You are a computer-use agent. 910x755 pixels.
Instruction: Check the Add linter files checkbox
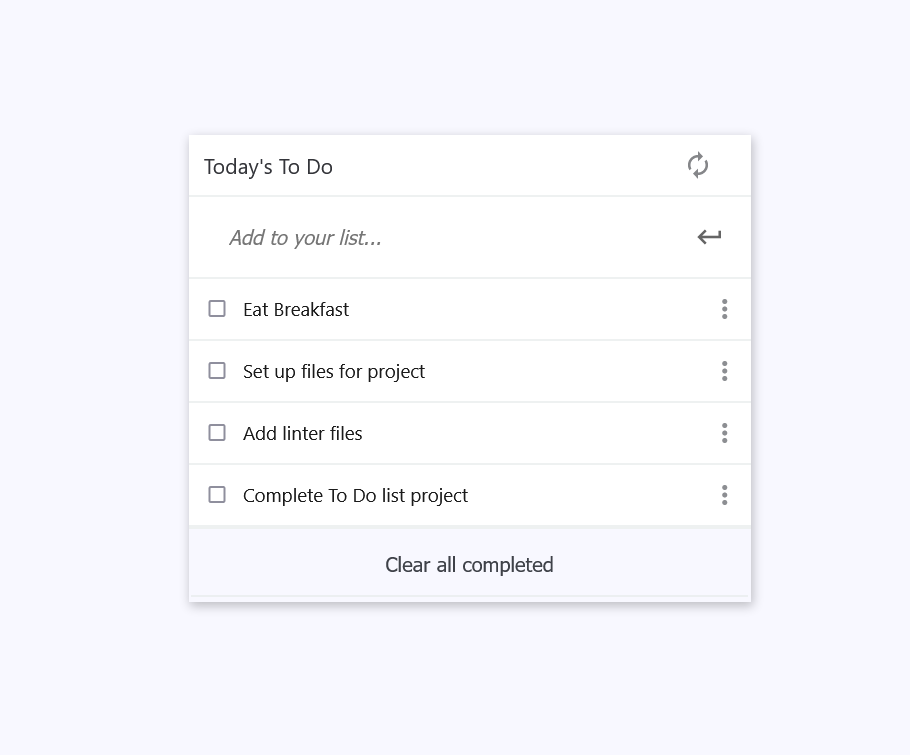click(217, 432)
